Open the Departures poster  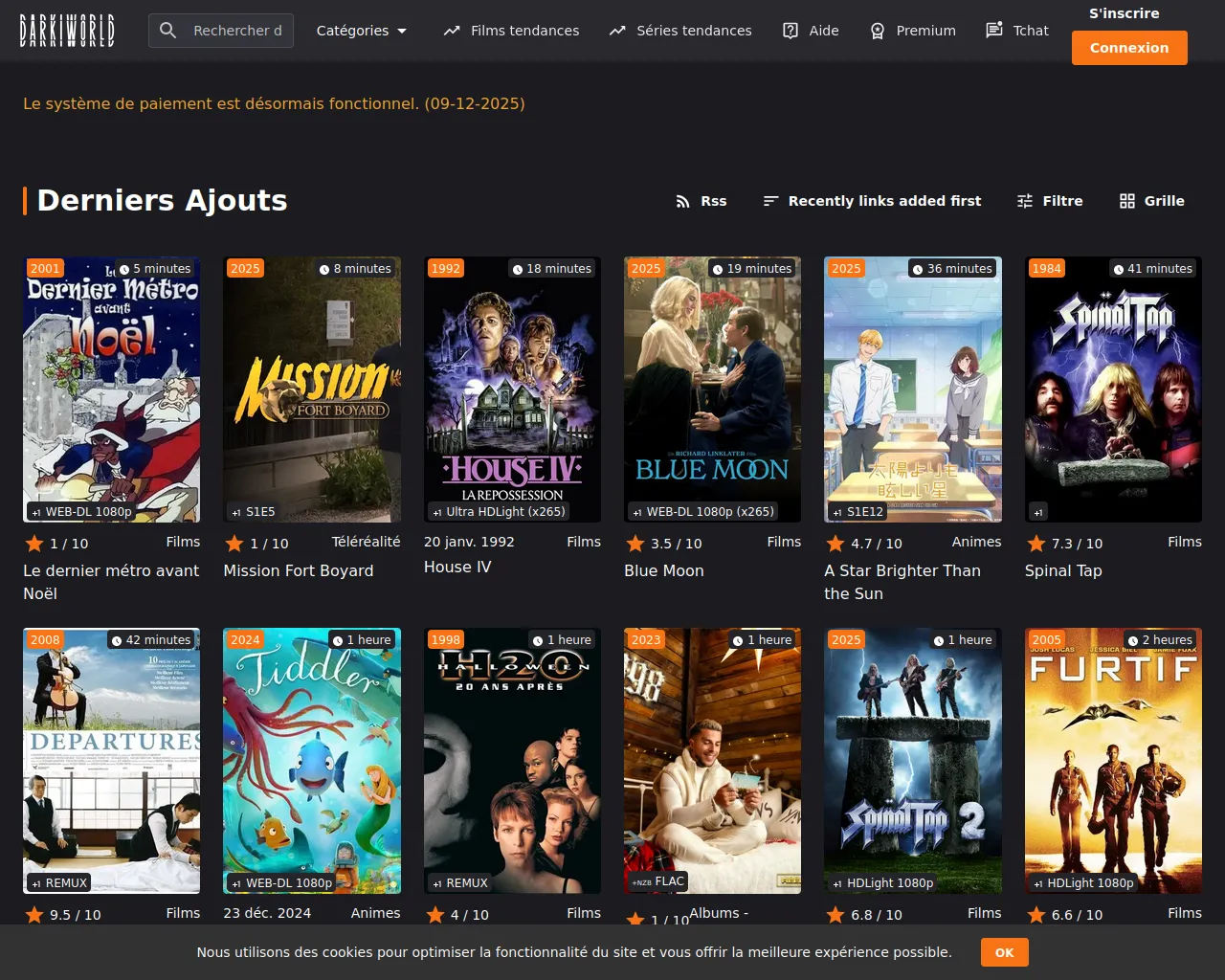pyautogui.click(x=112, y=761)
